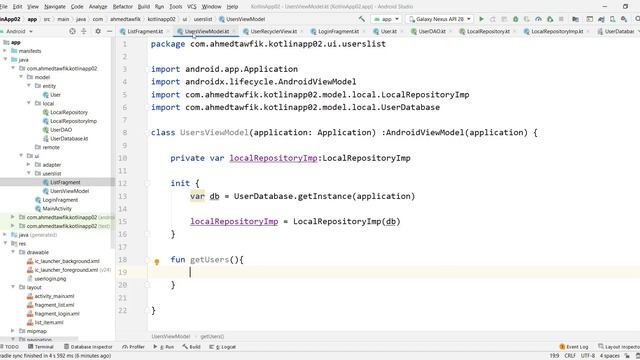Open the Build tool window
The height and width of the screenshot is (360, 640).
[191, 347]
